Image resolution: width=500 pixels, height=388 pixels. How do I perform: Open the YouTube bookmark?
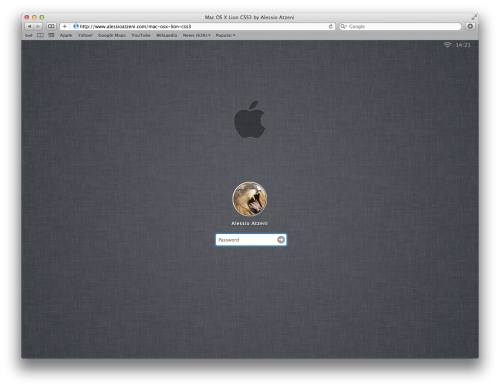(x=141, y=35)
